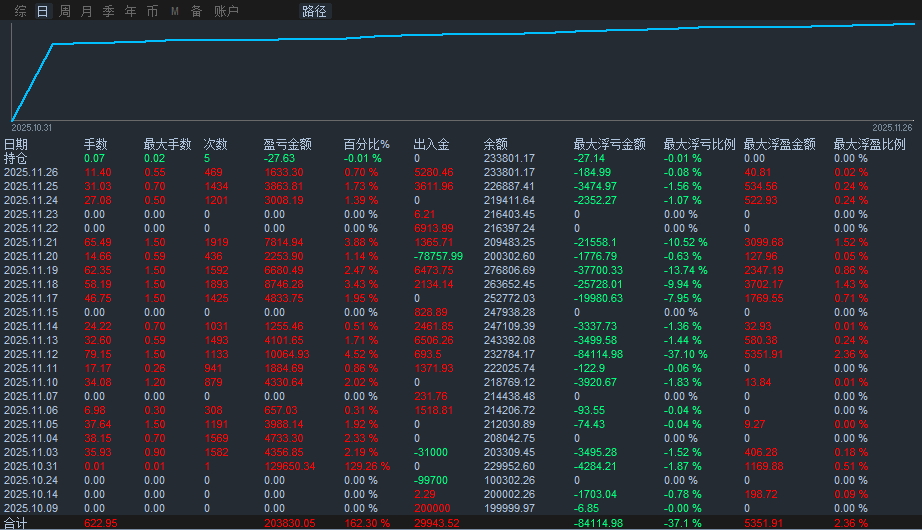This screenshot has height=530, width=922.
Task: Click the 最大手数 column header
Action: point(168,144)
